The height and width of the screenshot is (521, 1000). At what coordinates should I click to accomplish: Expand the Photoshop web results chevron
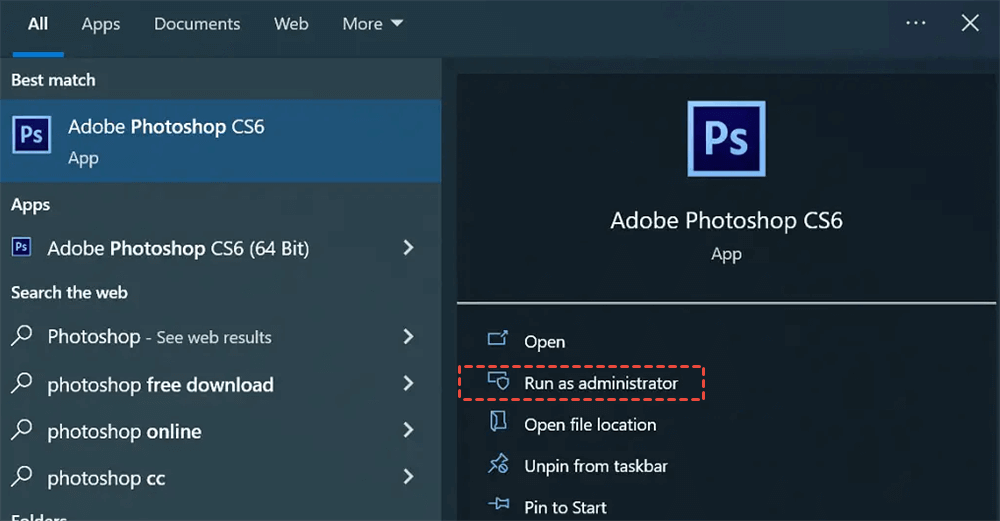(x=408, y=336)
